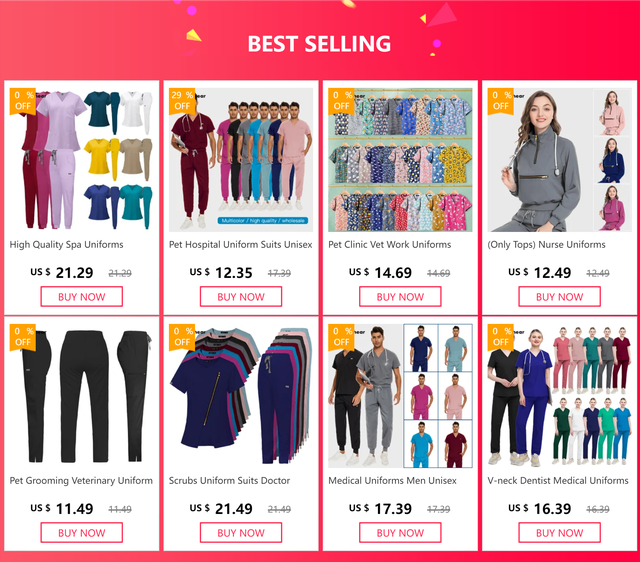Click BUY NOW under High Quality Spa Uniforms
Image resolution: width=640 pixels, height=562 pixels.
tap(82, 297)
